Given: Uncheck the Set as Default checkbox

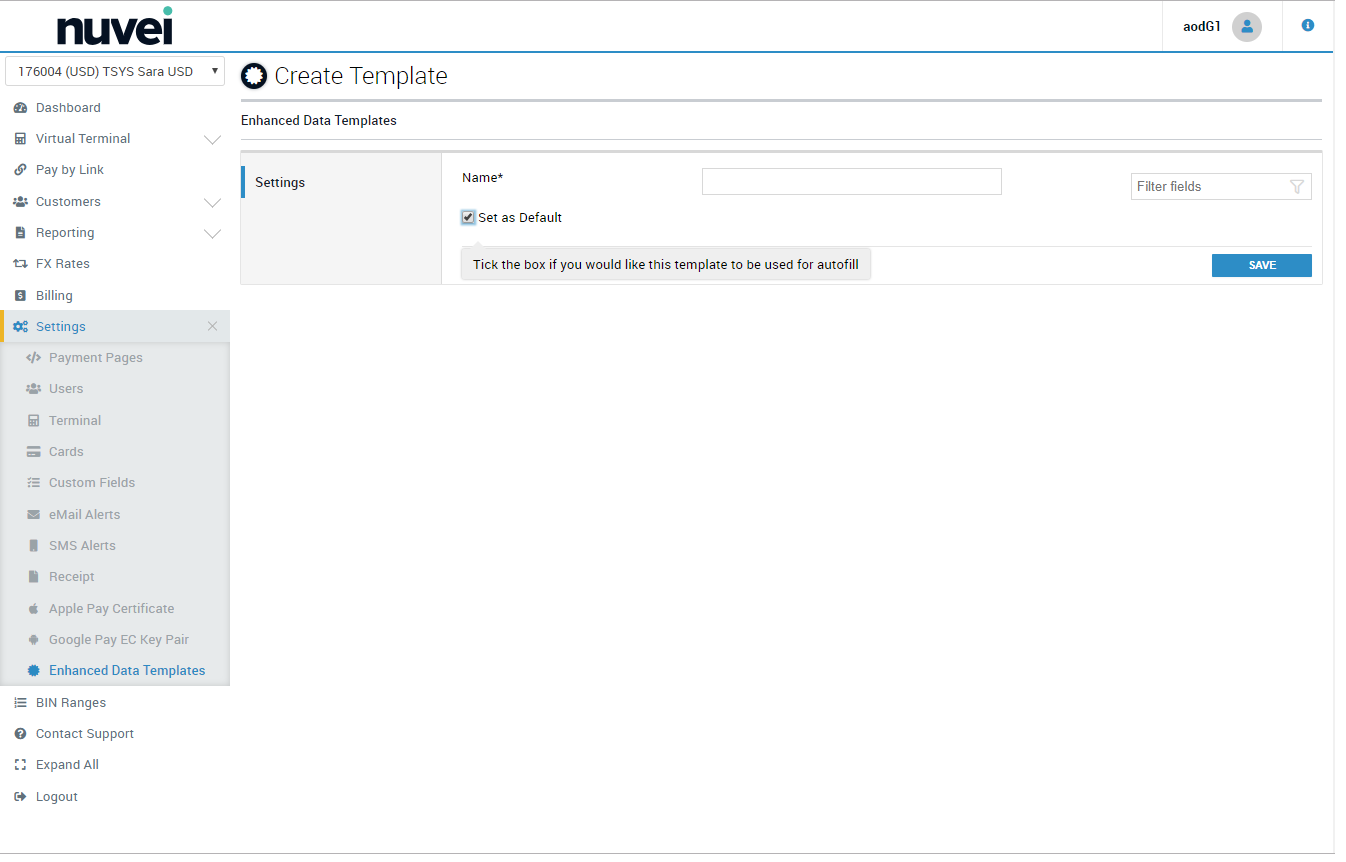Looking at the screenshot, I should (x=468, y=218).
